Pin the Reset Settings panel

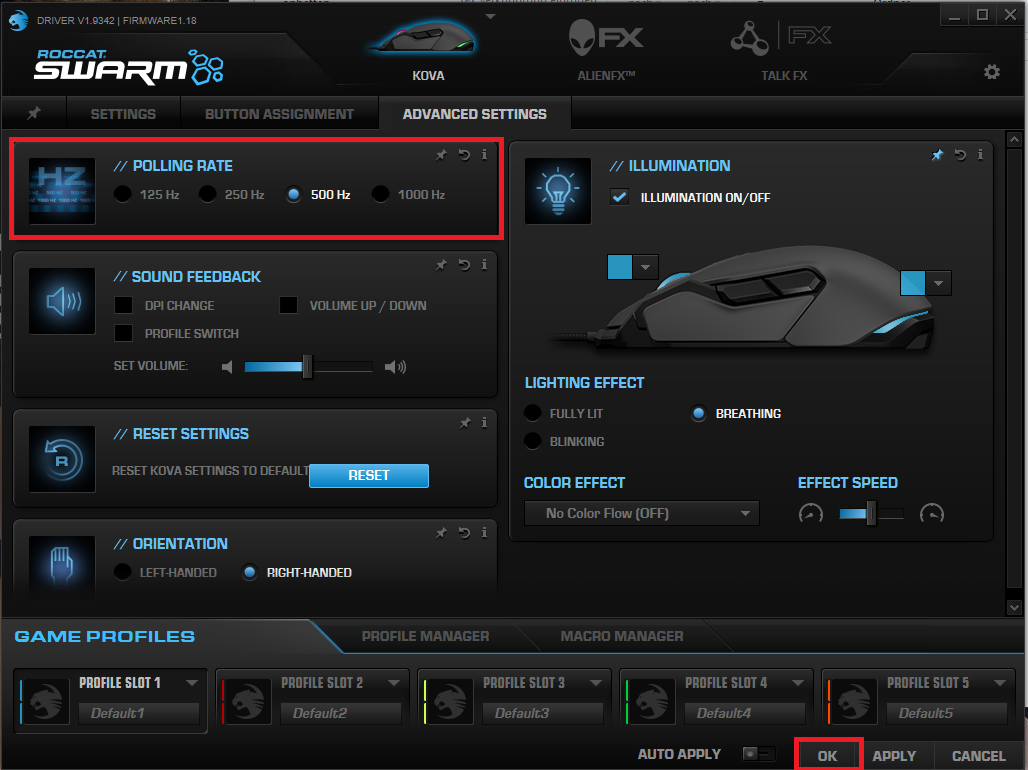click(x=465, y=422)
